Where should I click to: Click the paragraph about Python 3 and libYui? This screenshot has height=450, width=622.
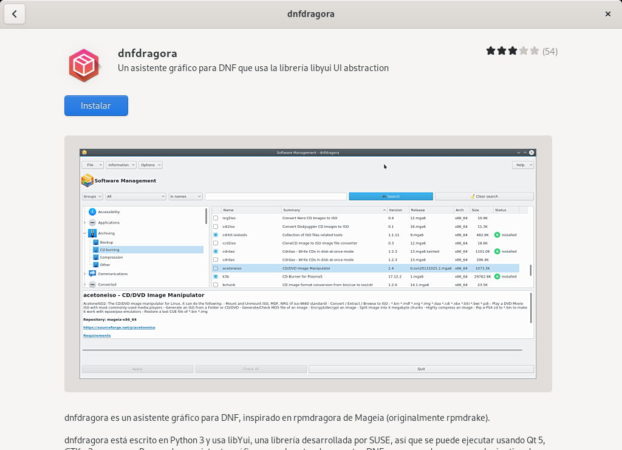[x=305, y=444]
